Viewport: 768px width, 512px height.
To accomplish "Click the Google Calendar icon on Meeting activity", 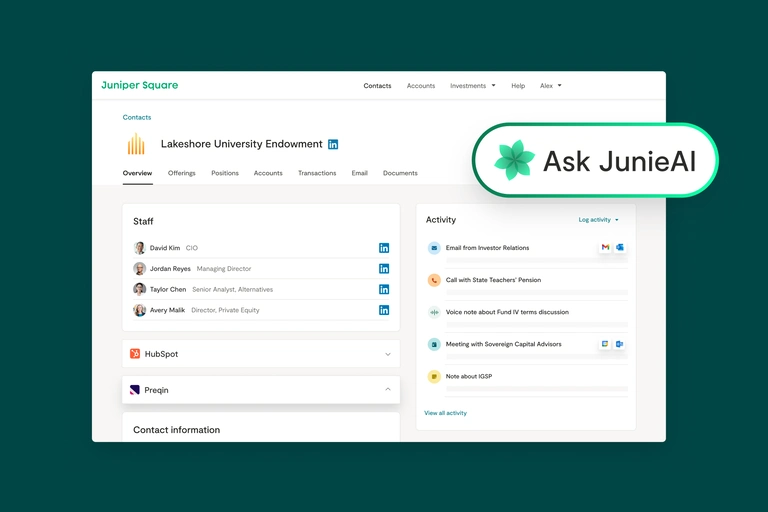I will pos(605,344).
